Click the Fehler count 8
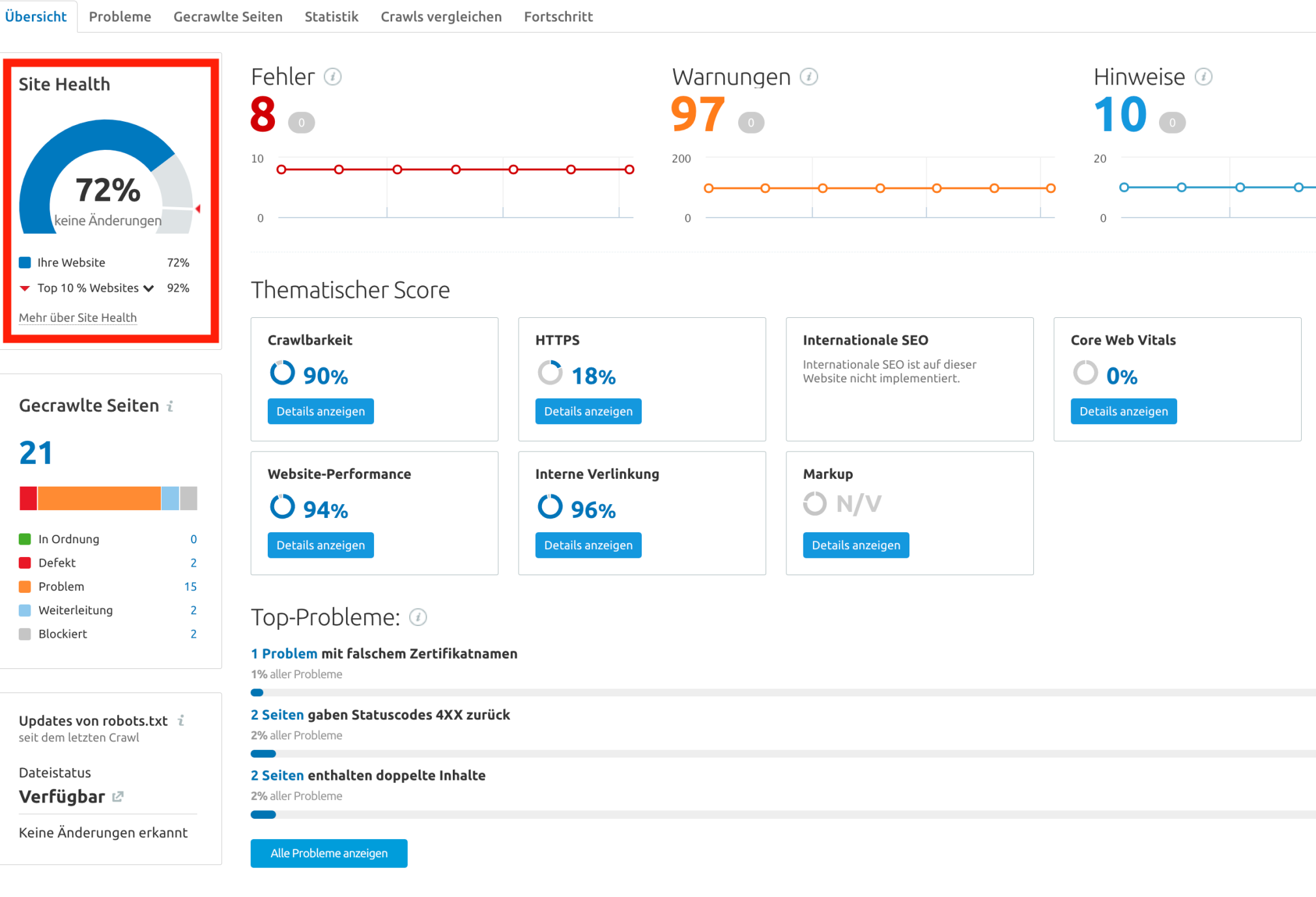 point(263,114)
